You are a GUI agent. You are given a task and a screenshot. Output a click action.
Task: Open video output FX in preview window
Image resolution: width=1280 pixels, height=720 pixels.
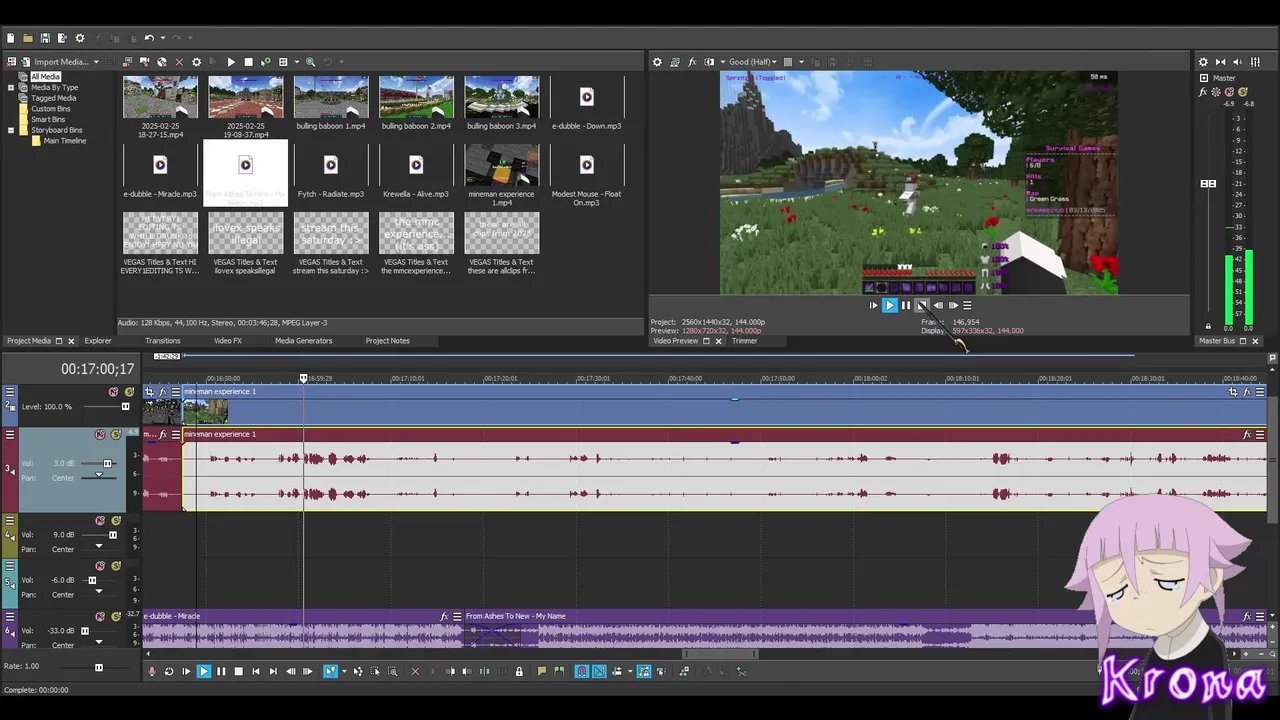click(692, 62)
